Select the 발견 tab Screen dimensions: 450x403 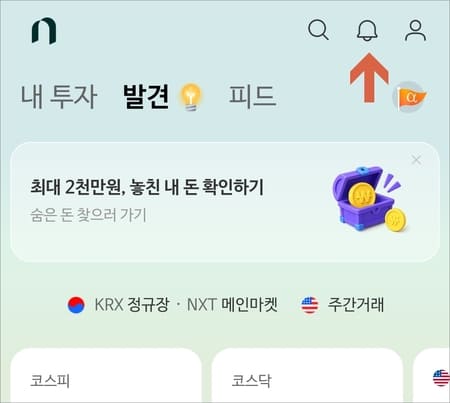(x=146, y=97)
